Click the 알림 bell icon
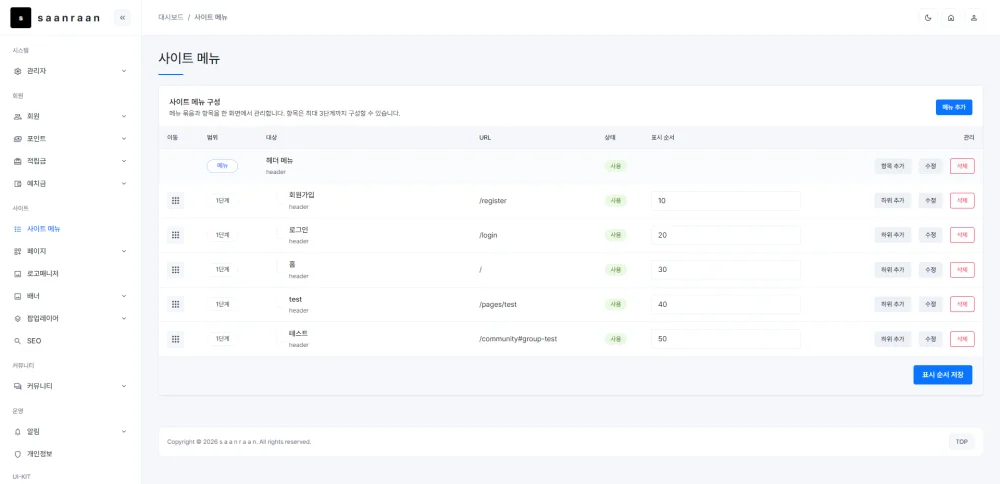This screenshot has height=484, width=1000. click(x=18, y=432)
